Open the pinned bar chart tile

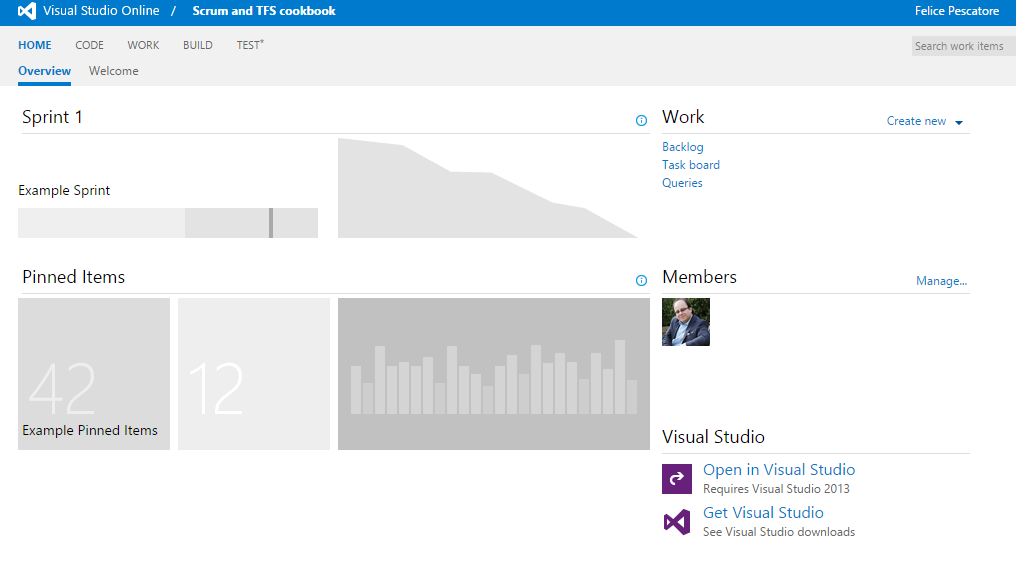494,374
